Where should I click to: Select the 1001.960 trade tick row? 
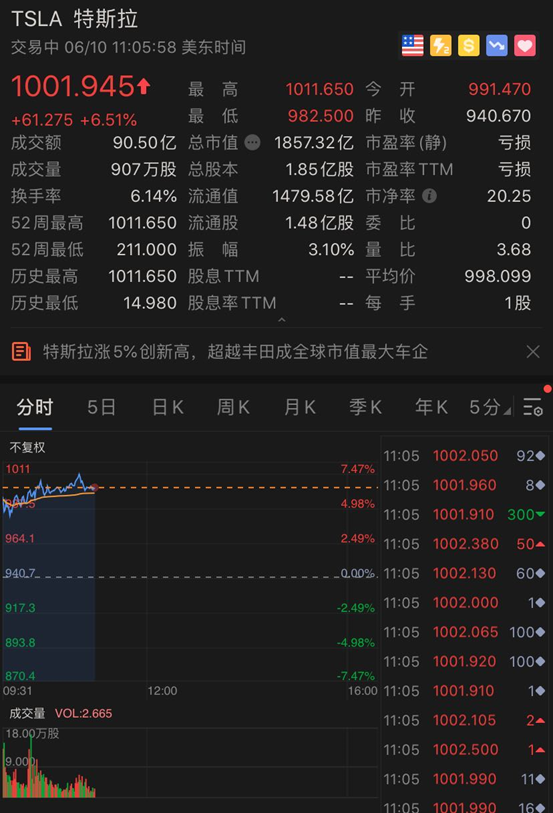tap(464, 485)
